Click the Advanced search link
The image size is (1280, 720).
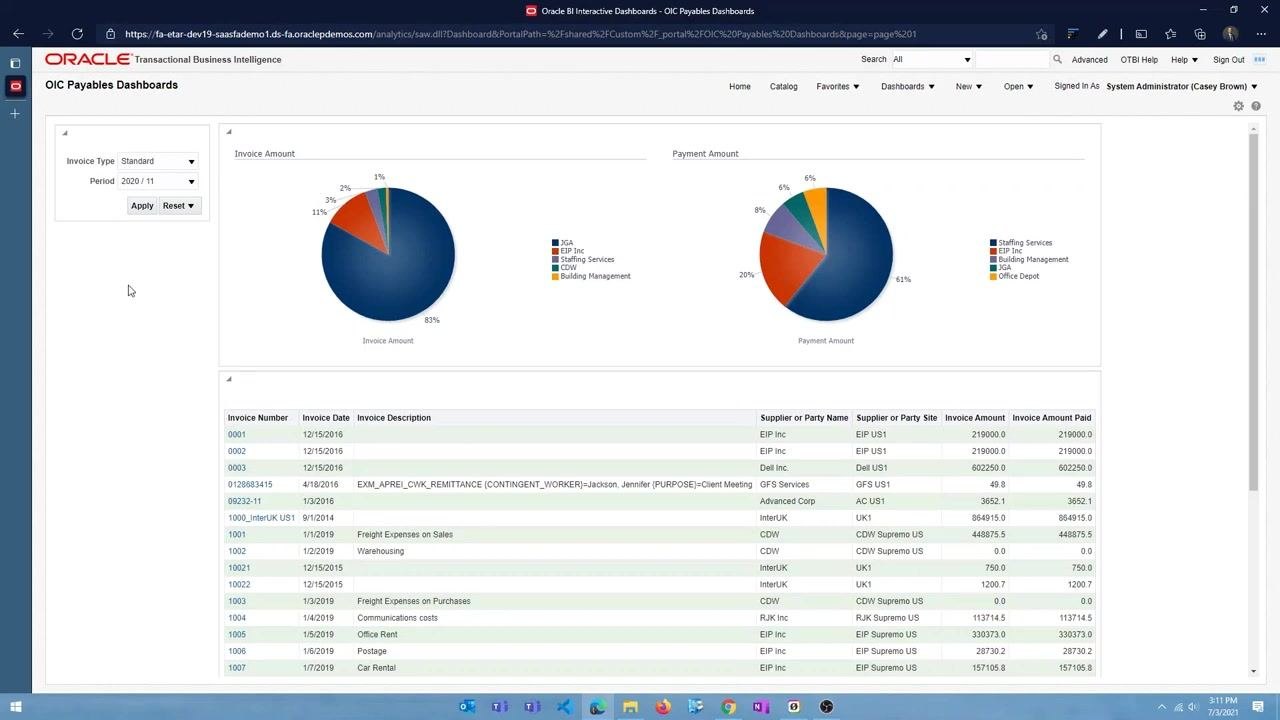(x=1089, y=60)
